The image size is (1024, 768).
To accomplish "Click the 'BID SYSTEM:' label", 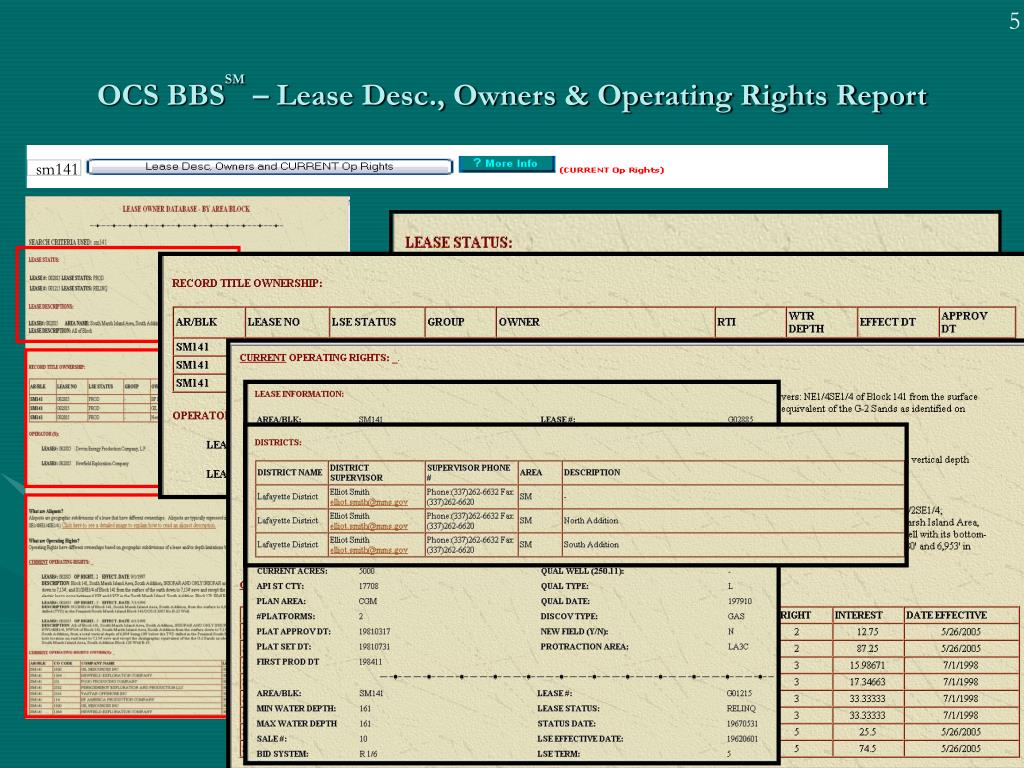I will (x=282, y=754).
